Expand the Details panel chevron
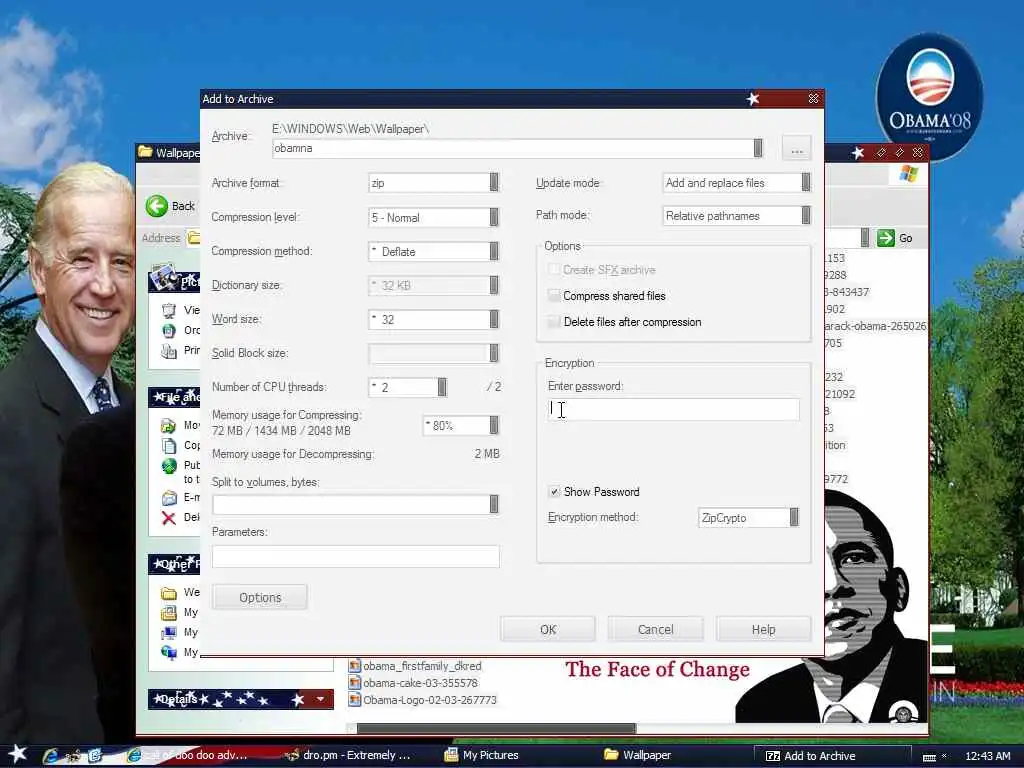This screenshot has height=768, width=1024. click(320, 699)
